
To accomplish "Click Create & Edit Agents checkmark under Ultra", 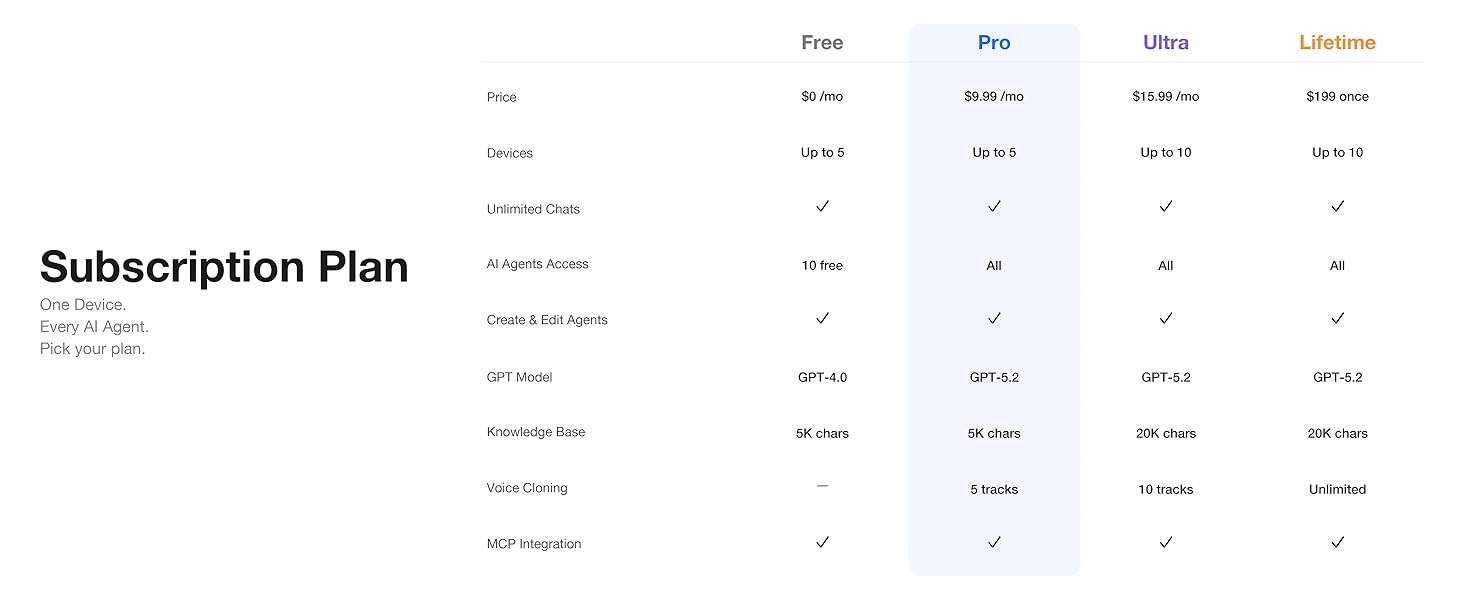I will [1166, 319].
